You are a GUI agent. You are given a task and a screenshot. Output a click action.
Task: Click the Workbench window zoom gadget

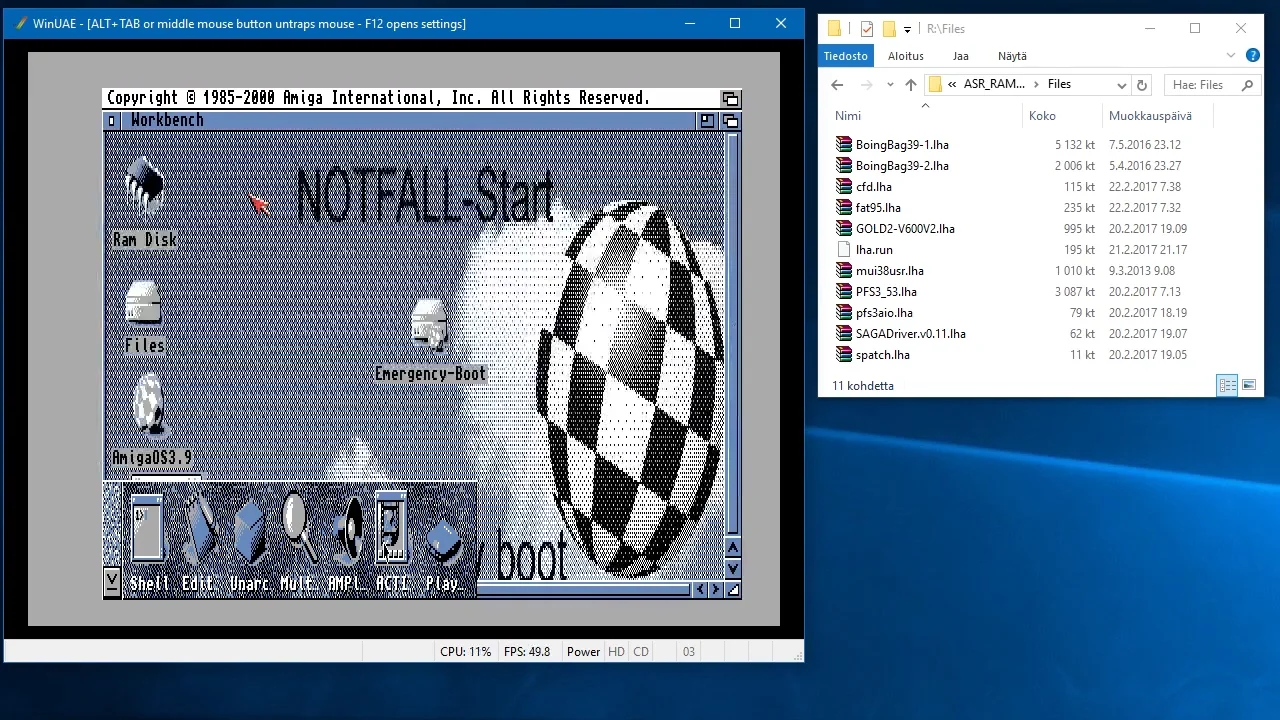[x=708, y=120]
